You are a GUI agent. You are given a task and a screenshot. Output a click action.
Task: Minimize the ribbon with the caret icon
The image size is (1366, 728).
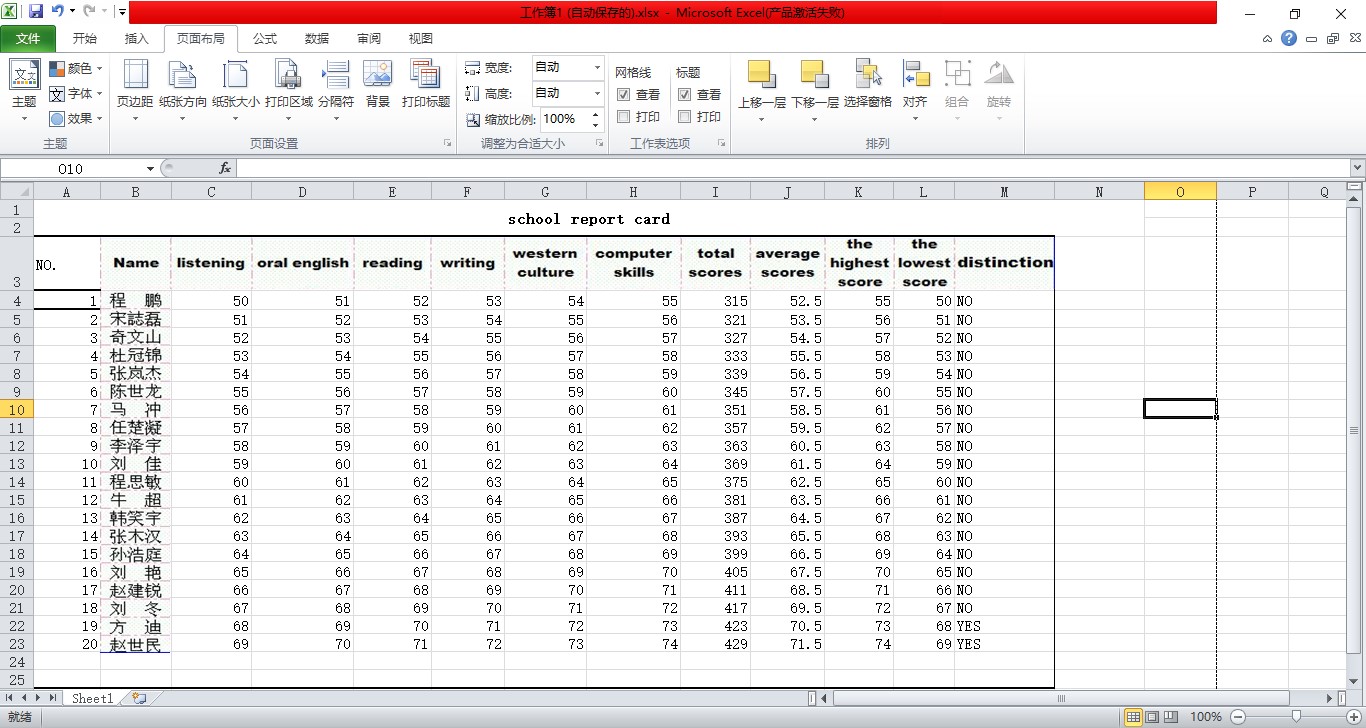pos(1268,38)
